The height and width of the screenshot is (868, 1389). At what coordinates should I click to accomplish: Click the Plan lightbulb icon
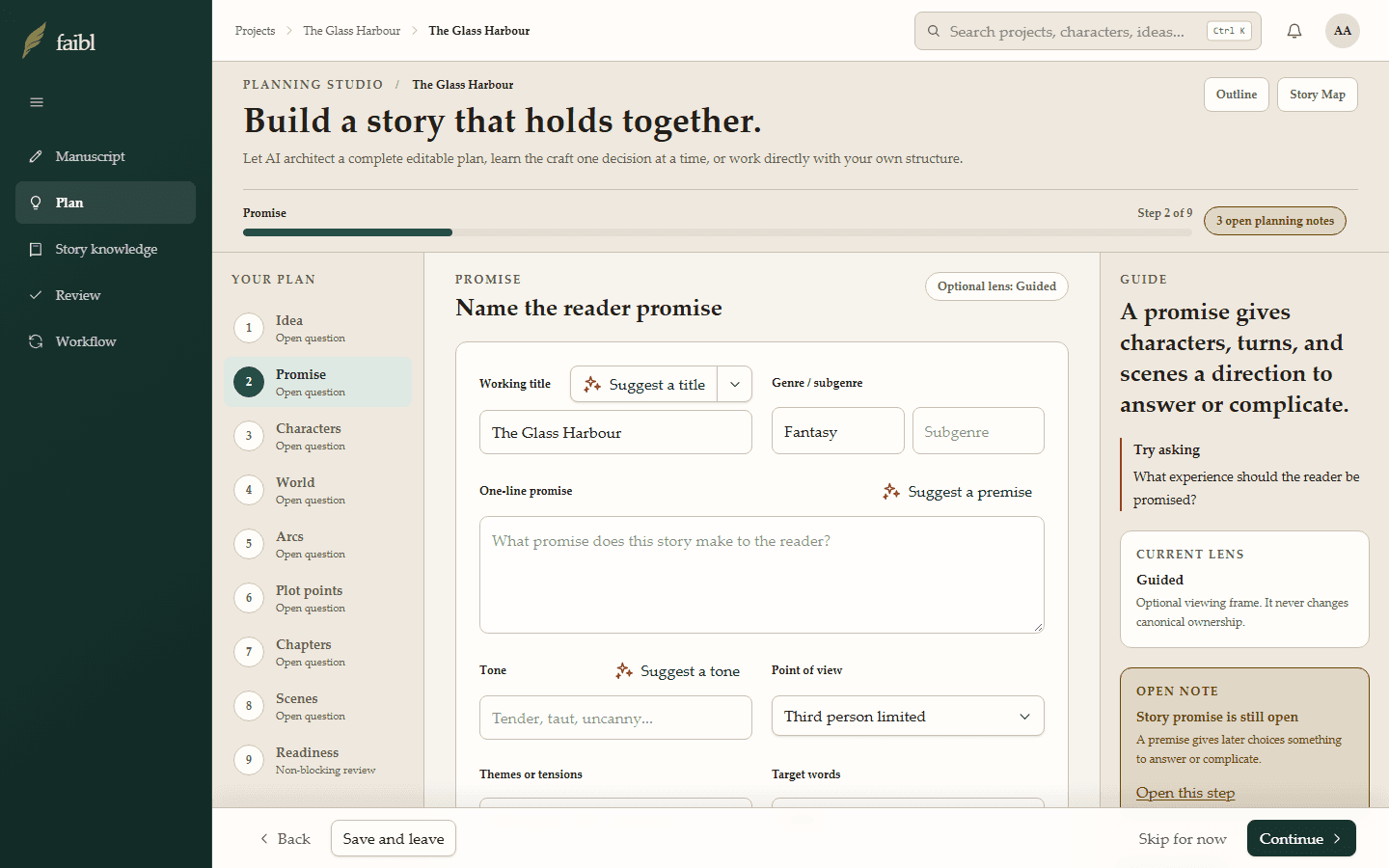36,203
